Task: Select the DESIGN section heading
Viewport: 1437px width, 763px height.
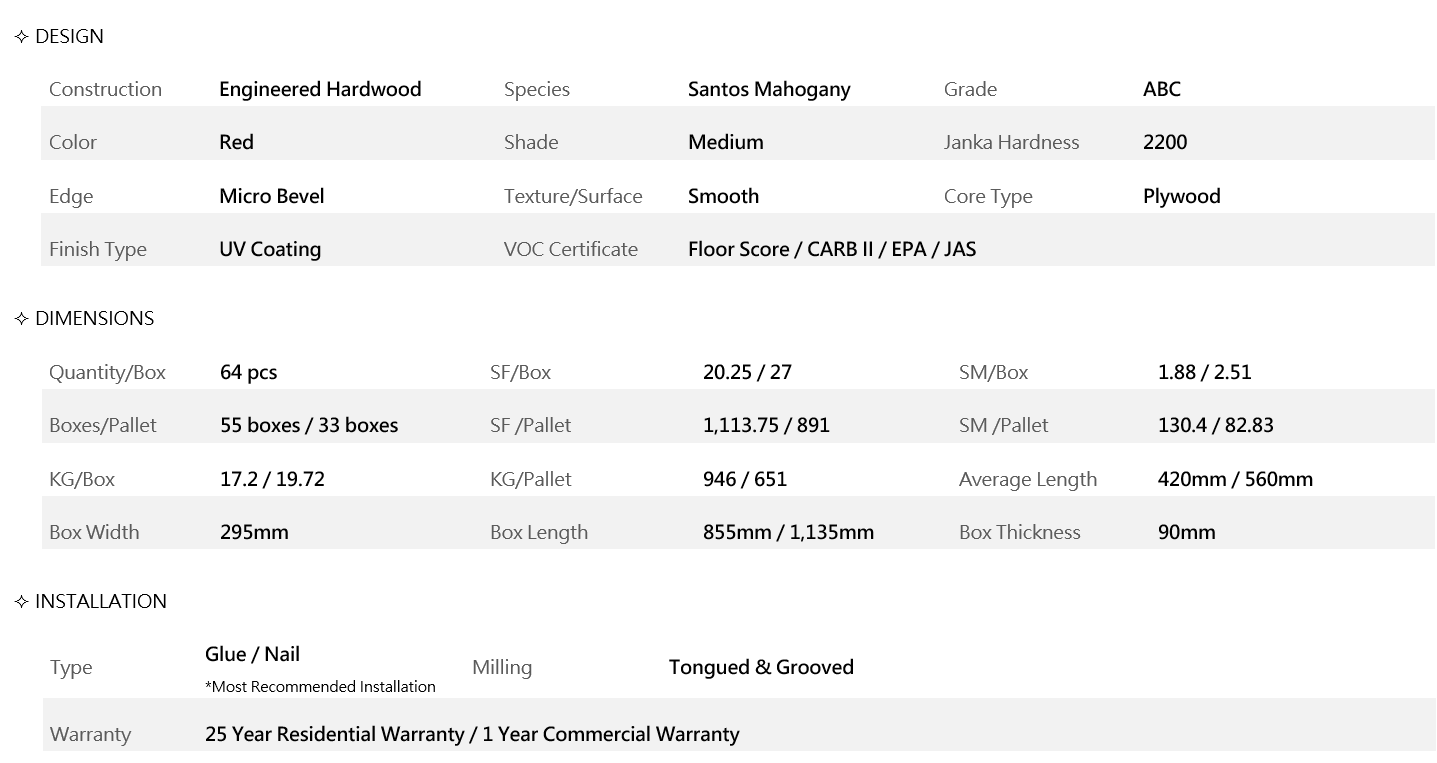Action: 69,37
